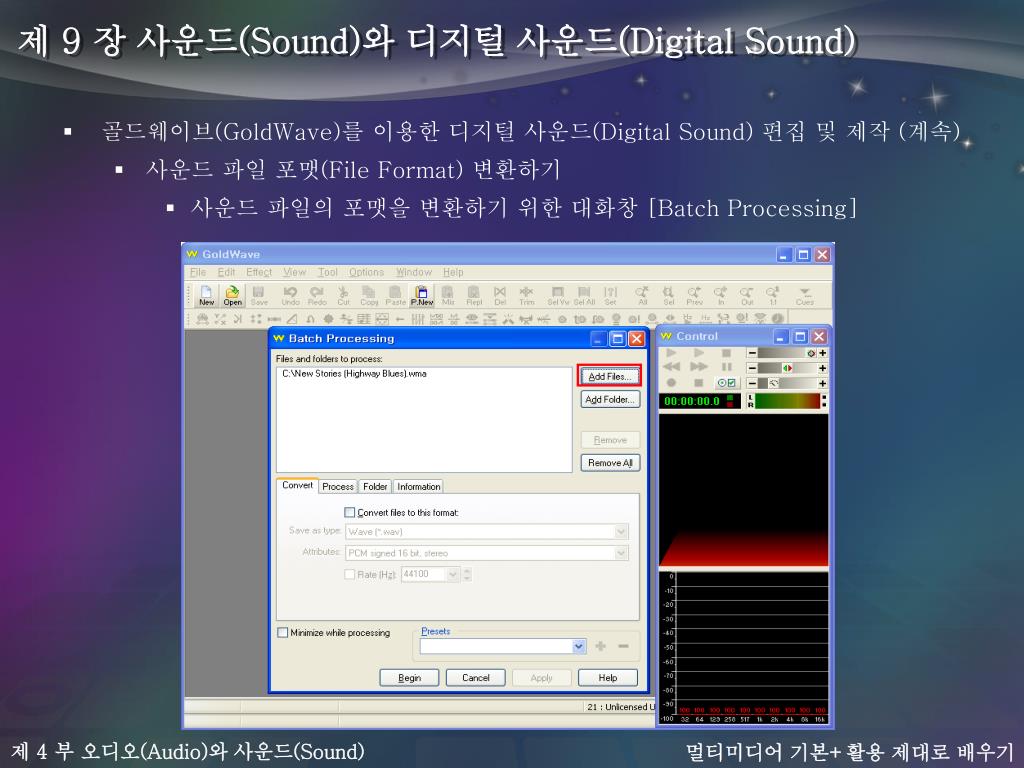The width and height of the screenshot is (1024, 768).
Task: Click the 'Add Folder...' button
Action: (x=610, y=399)
